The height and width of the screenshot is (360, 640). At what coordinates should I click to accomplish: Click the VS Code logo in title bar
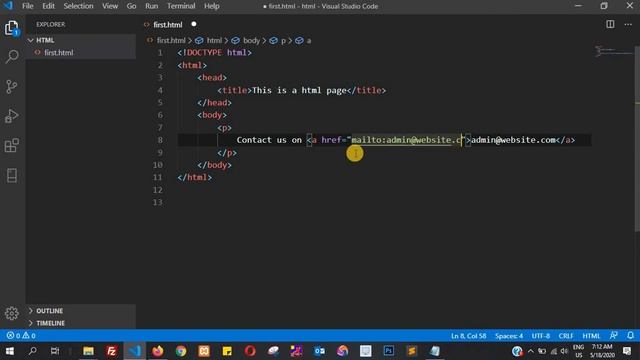8,6
